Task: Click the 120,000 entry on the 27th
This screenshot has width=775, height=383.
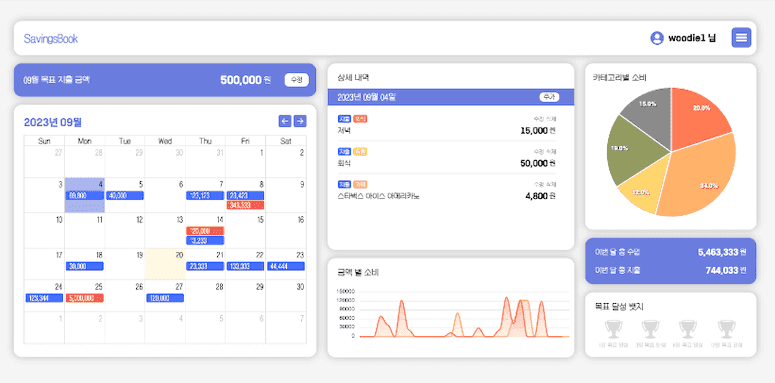Action: pyautogui.click(x=165, y=298)
